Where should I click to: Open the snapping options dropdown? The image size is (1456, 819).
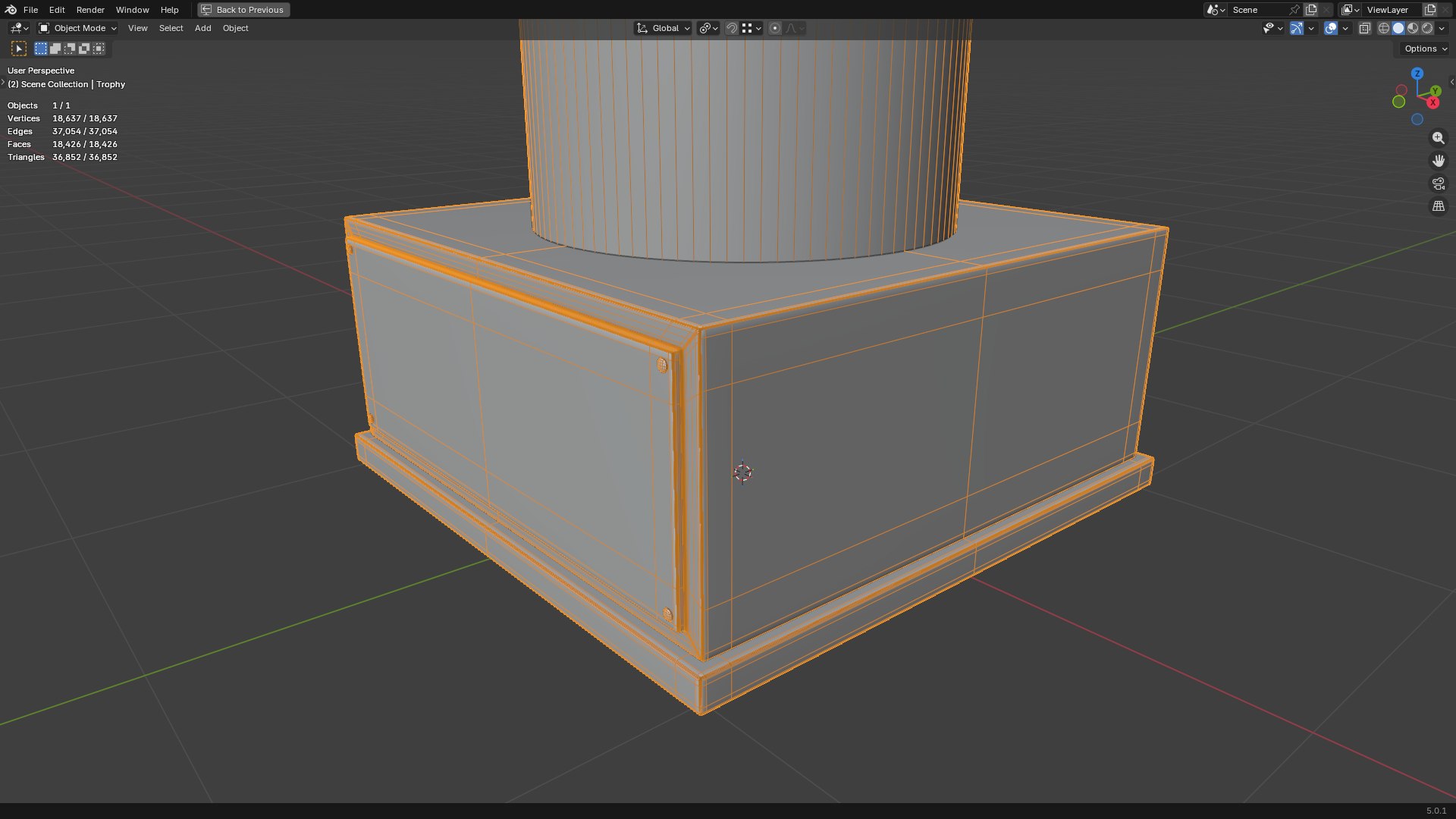coord(752,28)
